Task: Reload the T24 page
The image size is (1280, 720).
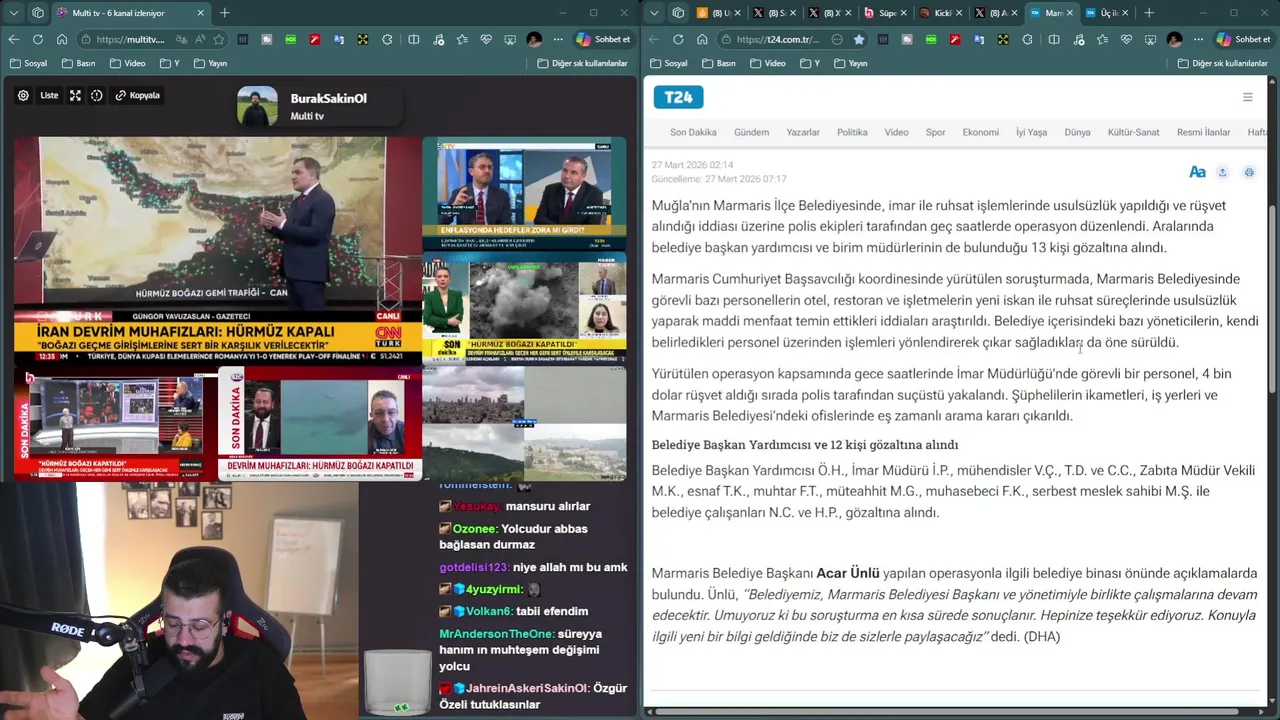Action: [x=678, y=39]
